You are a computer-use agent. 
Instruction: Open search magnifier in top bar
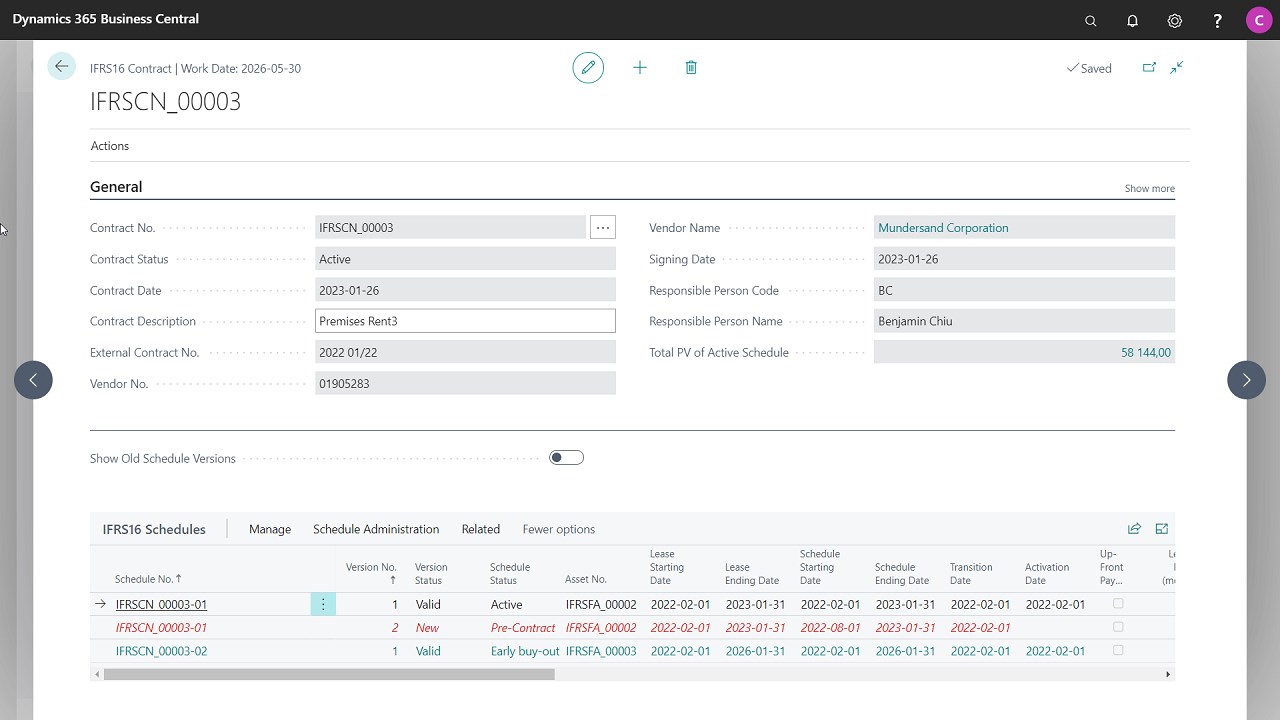pyautogui.click(x=1091, y=20)
